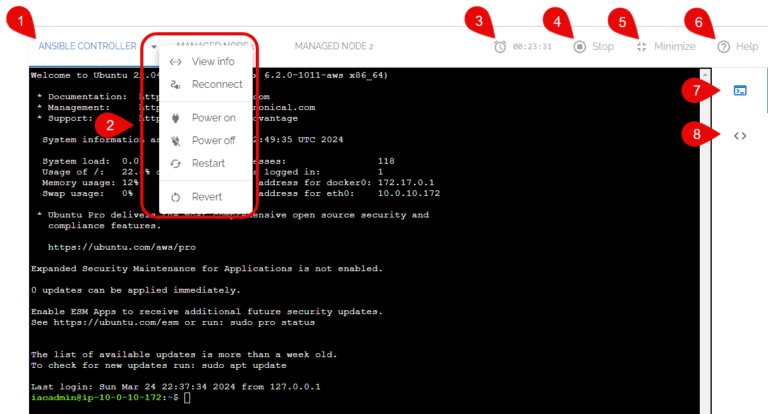The image size is (768, 414).
Task: Click the terminal command prompt cursor
Action: coord(187,397)
